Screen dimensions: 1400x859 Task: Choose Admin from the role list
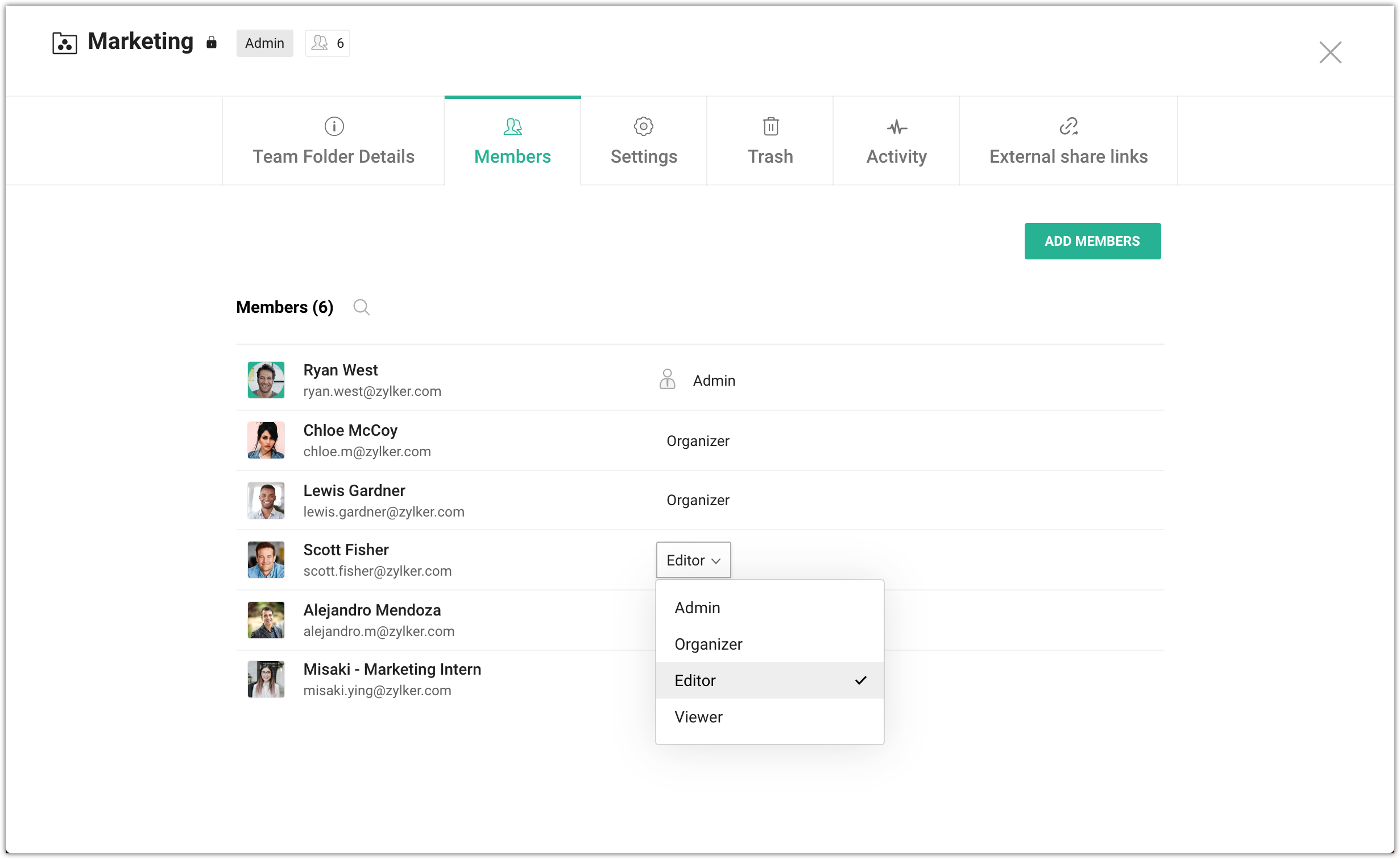click(698, 608)
